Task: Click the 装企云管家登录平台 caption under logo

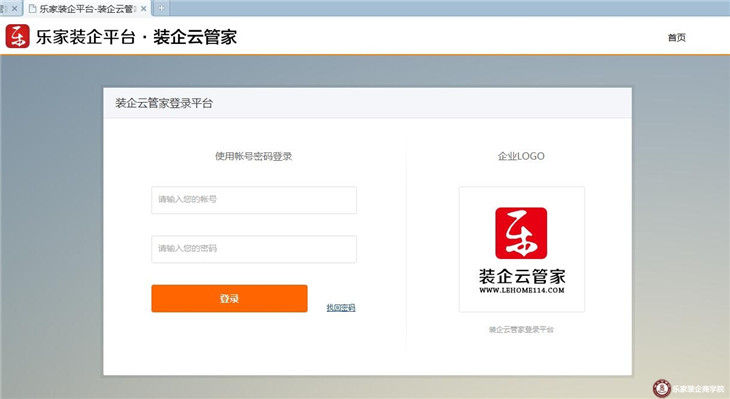Action: (x=521, y=330)
